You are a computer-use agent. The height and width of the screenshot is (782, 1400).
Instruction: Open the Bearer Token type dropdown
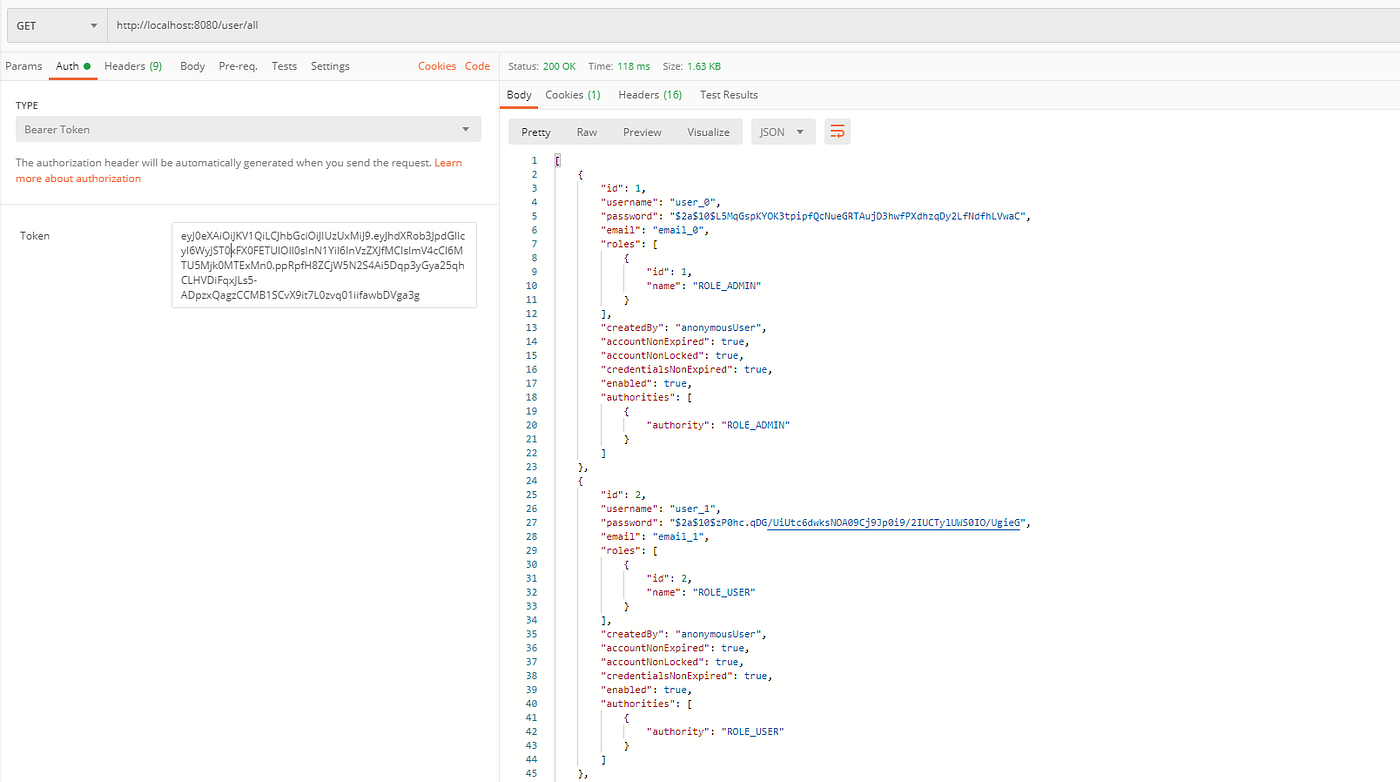click(x=247, y=128)
